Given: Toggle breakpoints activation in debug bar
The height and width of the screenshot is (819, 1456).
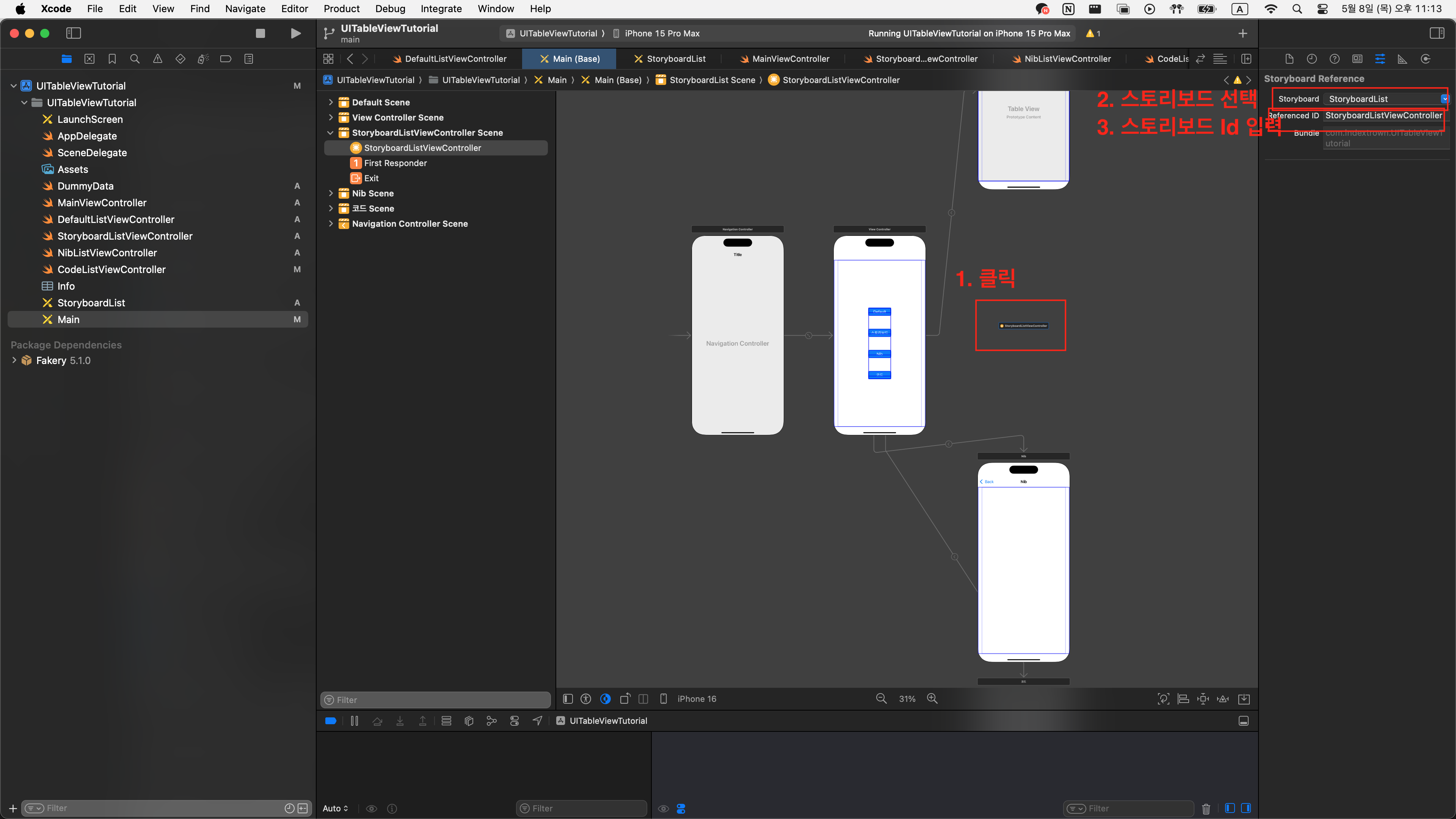Looking at the screenshot, I should point(331,721).
